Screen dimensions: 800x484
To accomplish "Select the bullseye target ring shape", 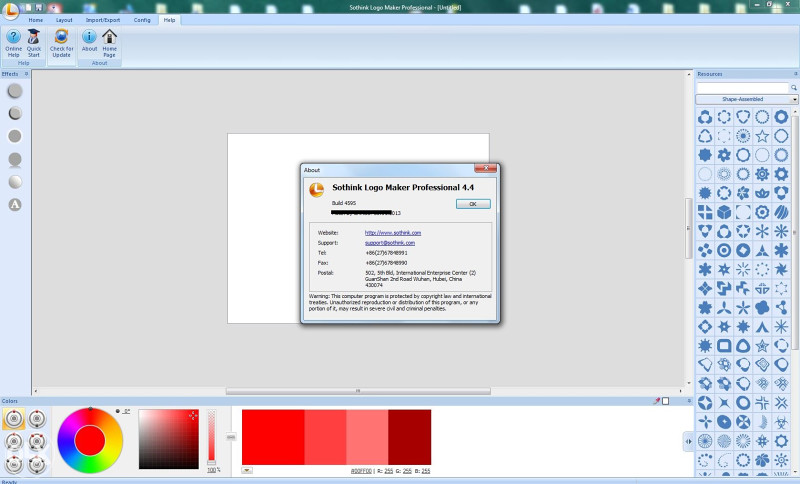I will 723,250.
